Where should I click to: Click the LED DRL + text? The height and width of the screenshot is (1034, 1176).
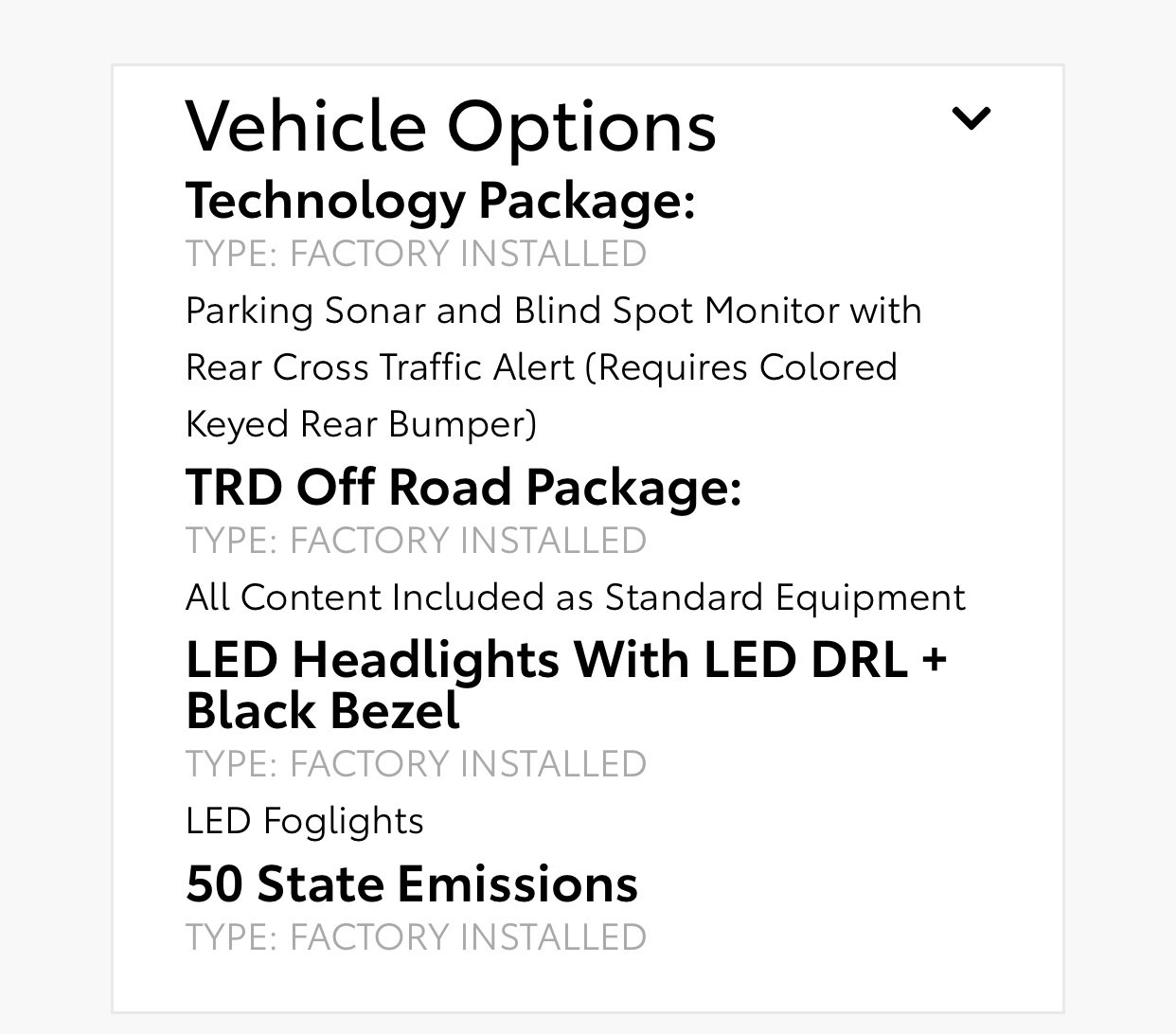tap(825, 660)
